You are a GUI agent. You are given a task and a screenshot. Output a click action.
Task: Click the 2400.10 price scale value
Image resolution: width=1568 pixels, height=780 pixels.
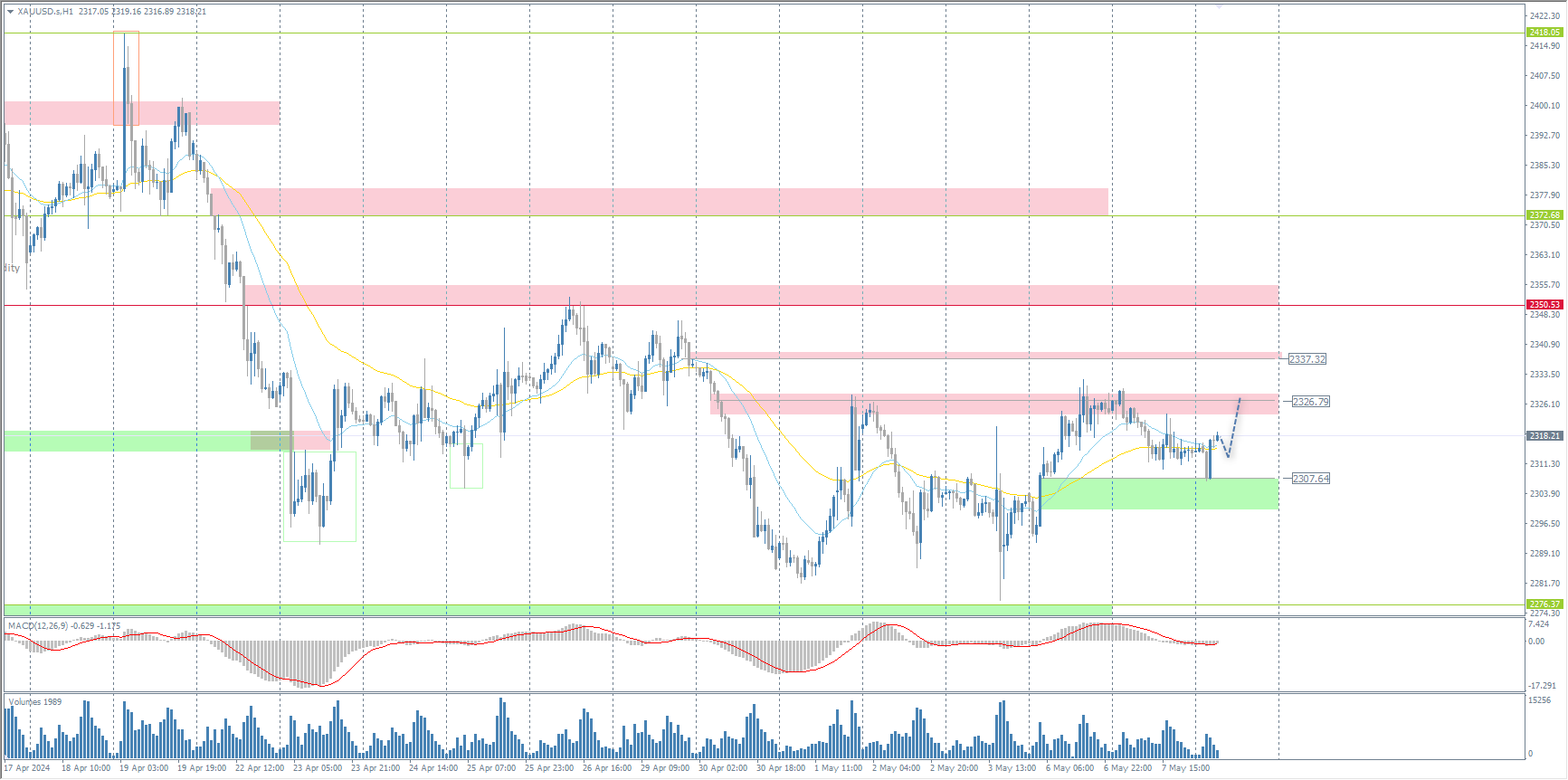point(1544,106)
